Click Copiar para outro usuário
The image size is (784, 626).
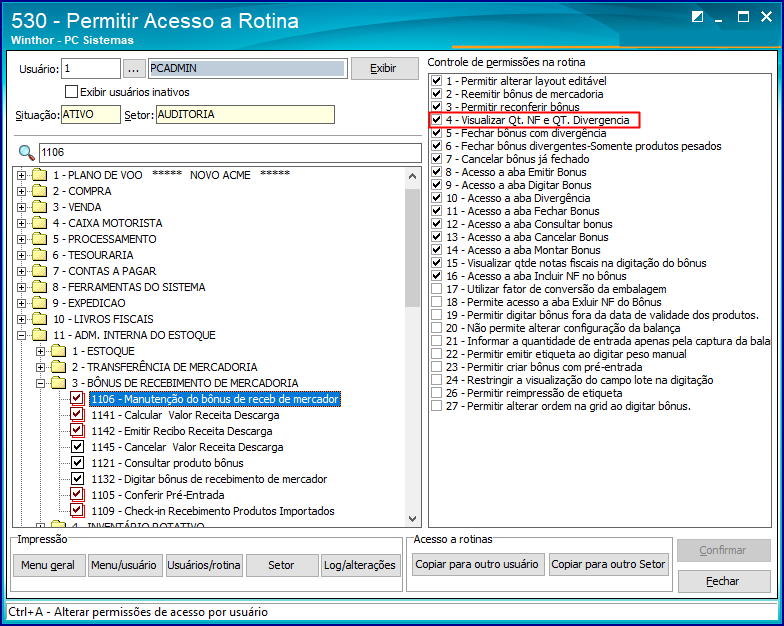tap(477, 564)
